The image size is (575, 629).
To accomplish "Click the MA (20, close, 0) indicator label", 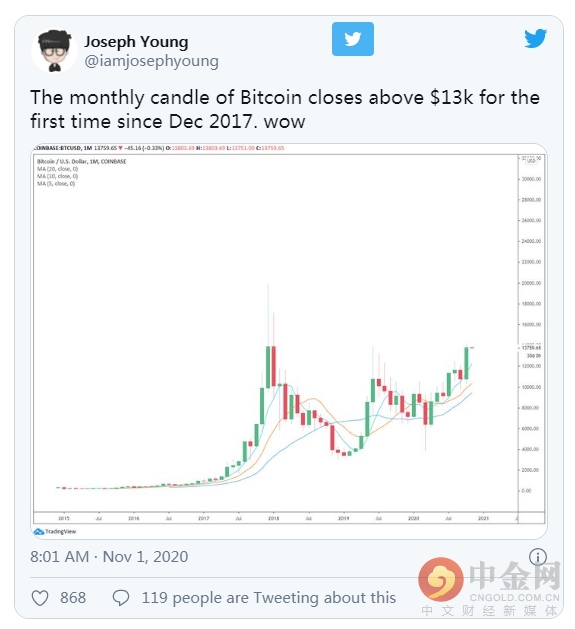I will 57,169.
